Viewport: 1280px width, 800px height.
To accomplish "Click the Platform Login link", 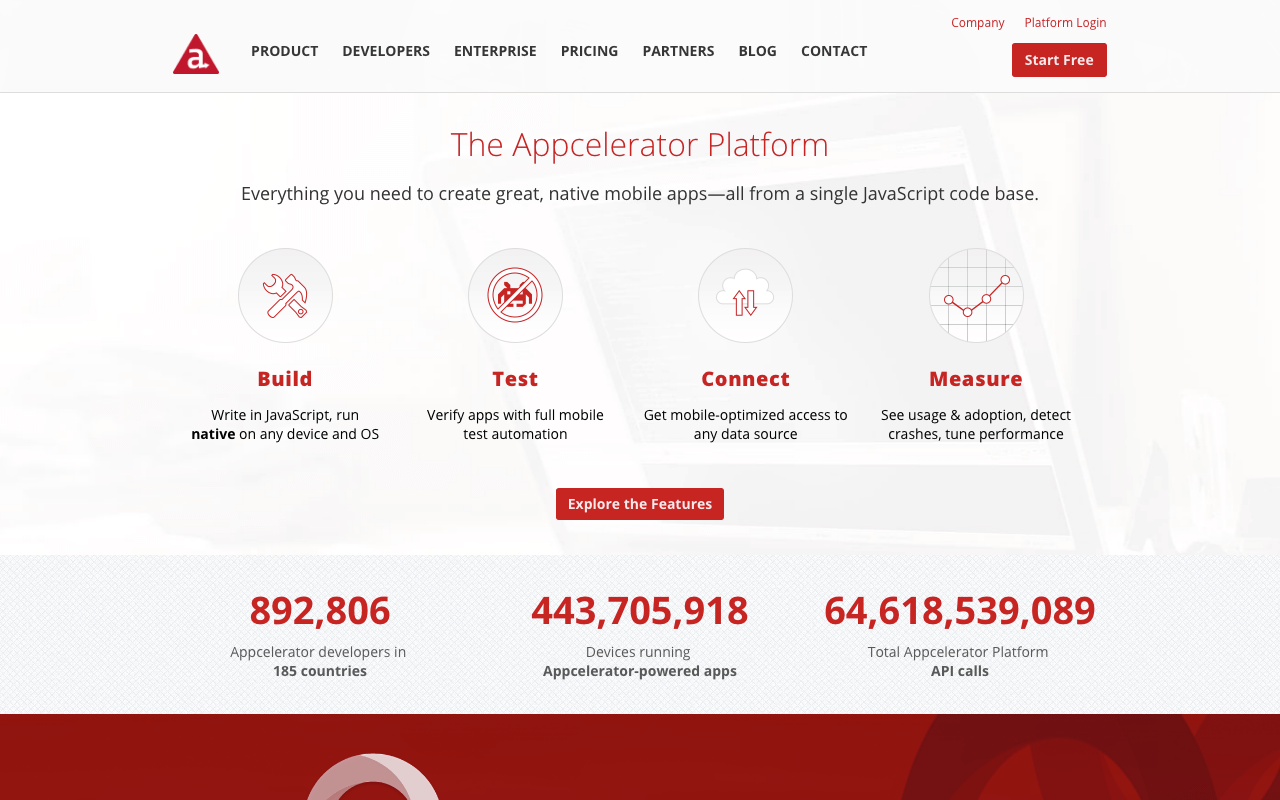I will [x=1065, y=23].
